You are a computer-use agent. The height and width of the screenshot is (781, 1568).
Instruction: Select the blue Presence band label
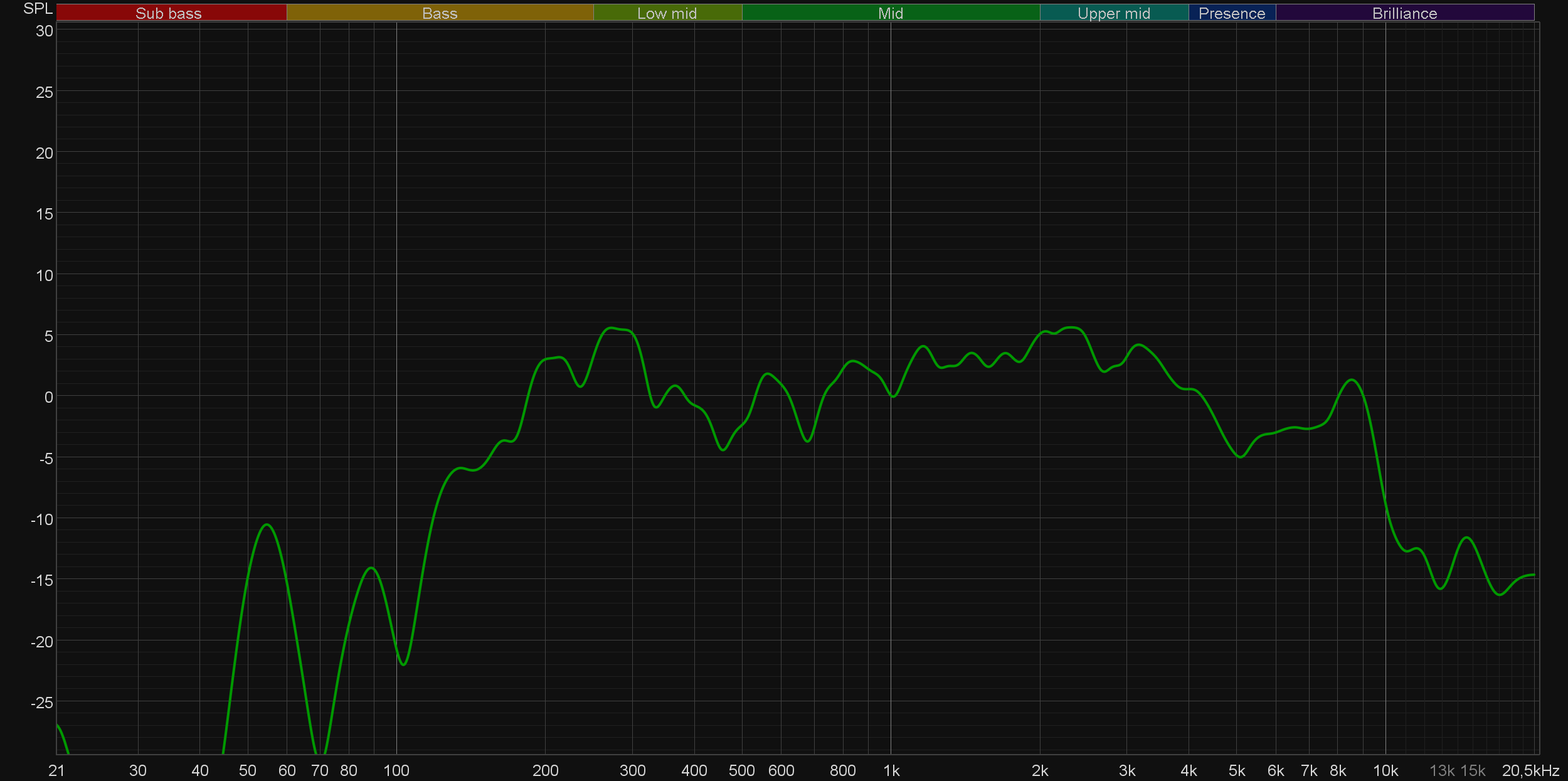1232,13
